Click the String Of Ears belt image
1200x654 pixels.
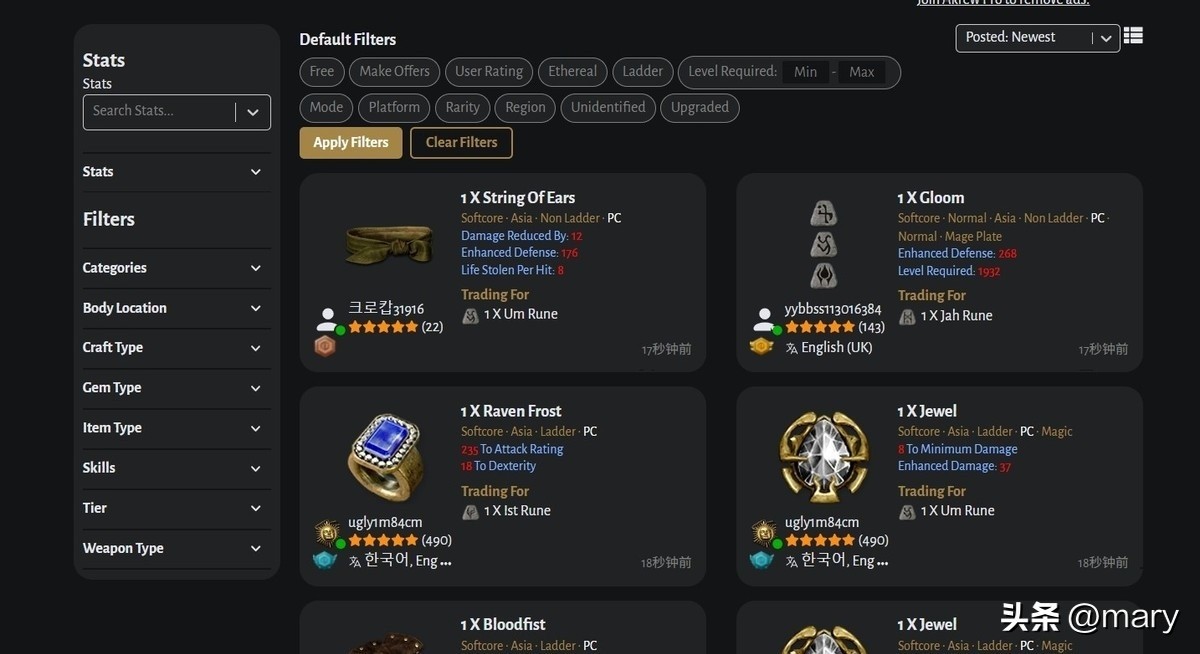(389, 242)
